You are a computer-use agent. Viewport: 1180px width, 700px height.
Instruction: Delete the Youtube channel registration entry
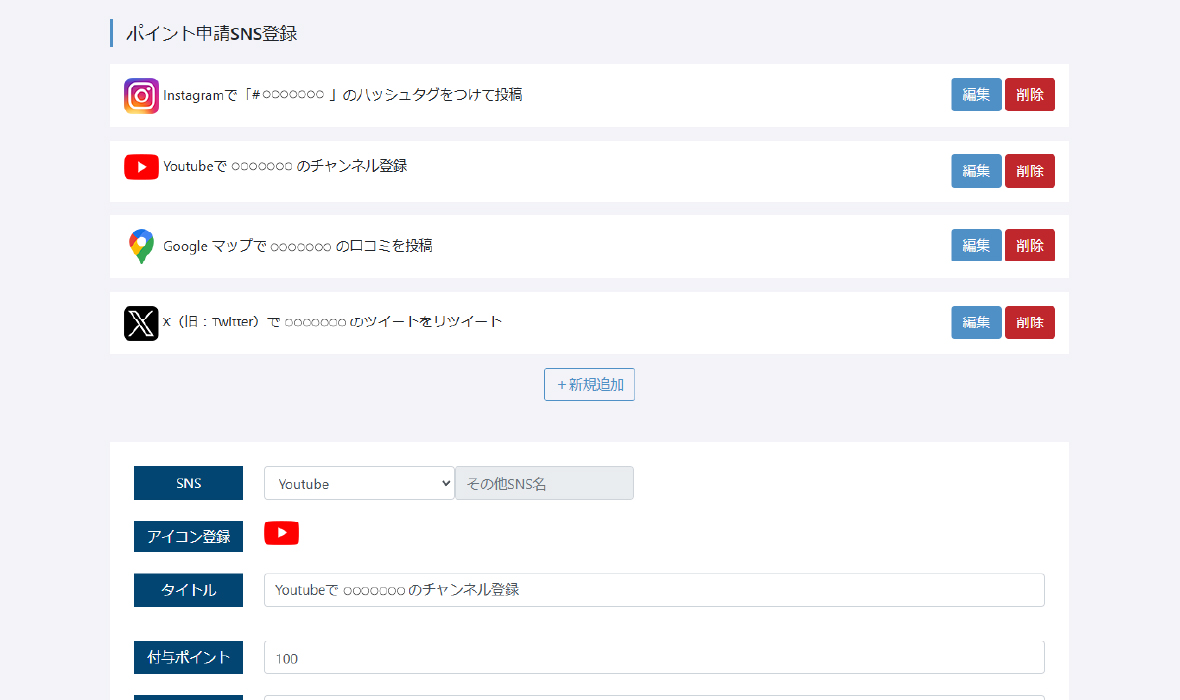tap(1029, 171)
